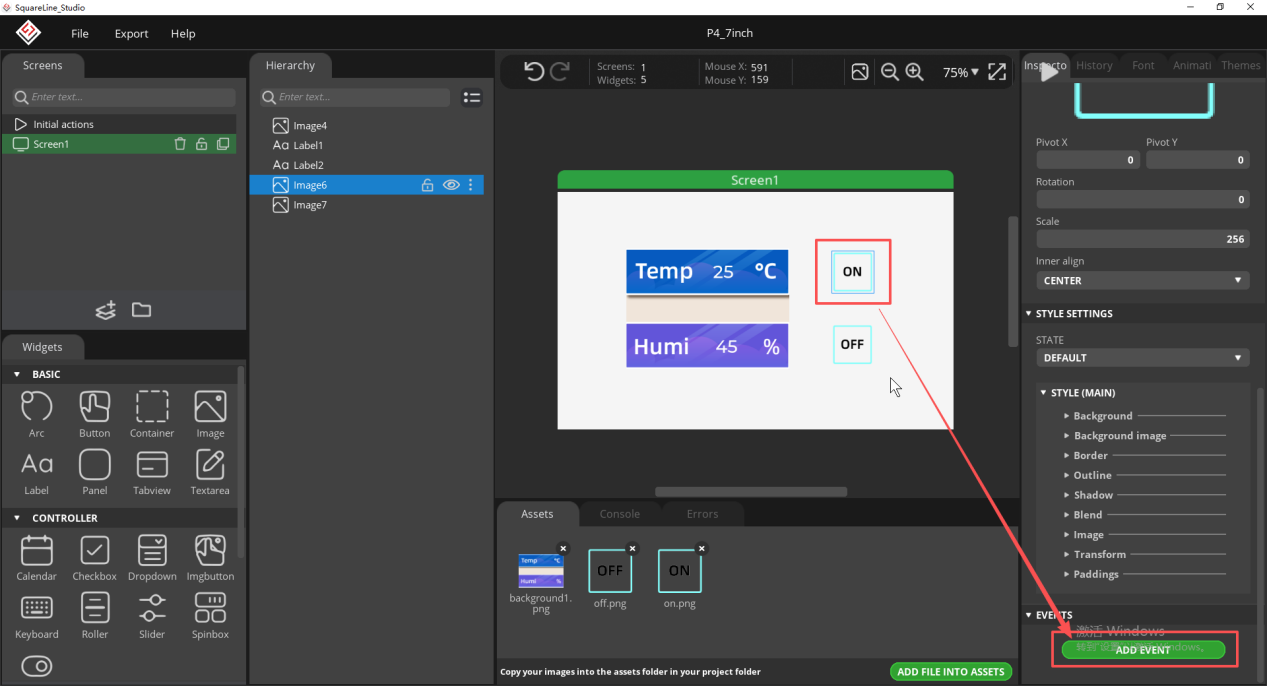
Task: Switch to the History tab
Action: pos(1094,65)
